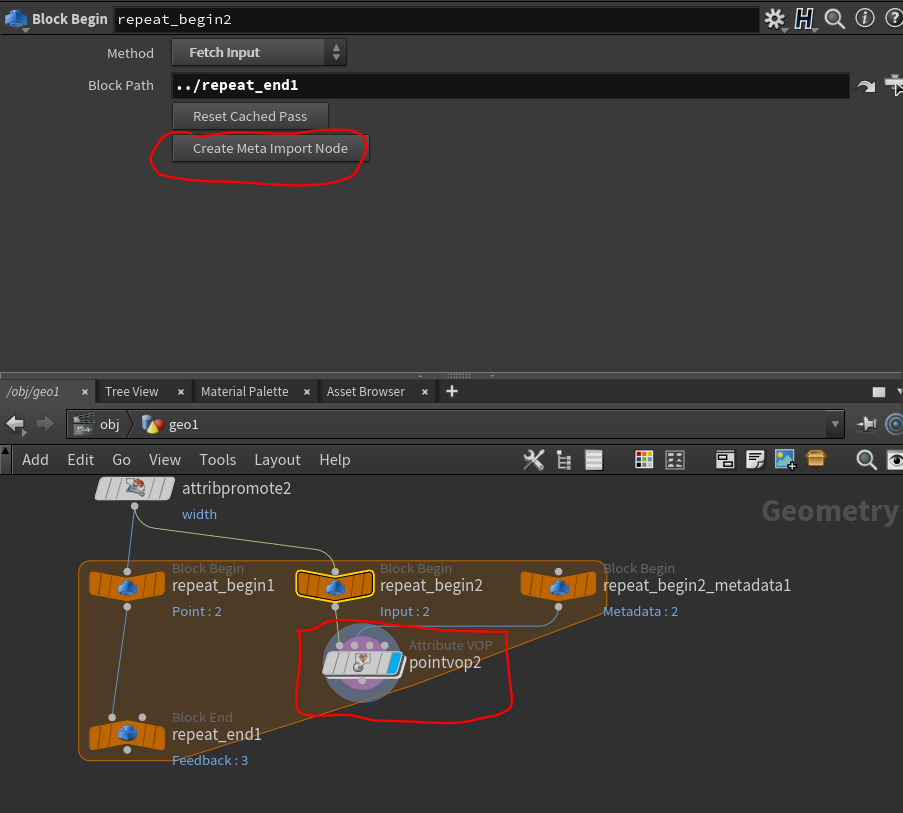Open the Method dropdown showing Fetch Input

pos(258,52)
